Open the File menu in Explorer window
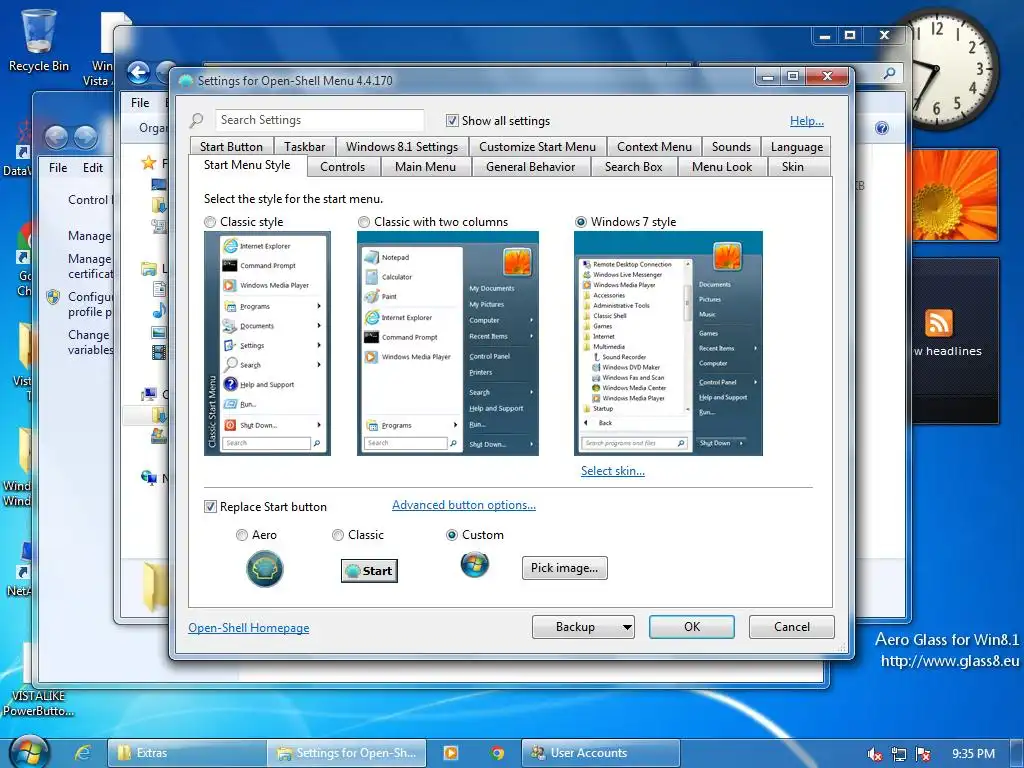 click(x=140, y=103)
